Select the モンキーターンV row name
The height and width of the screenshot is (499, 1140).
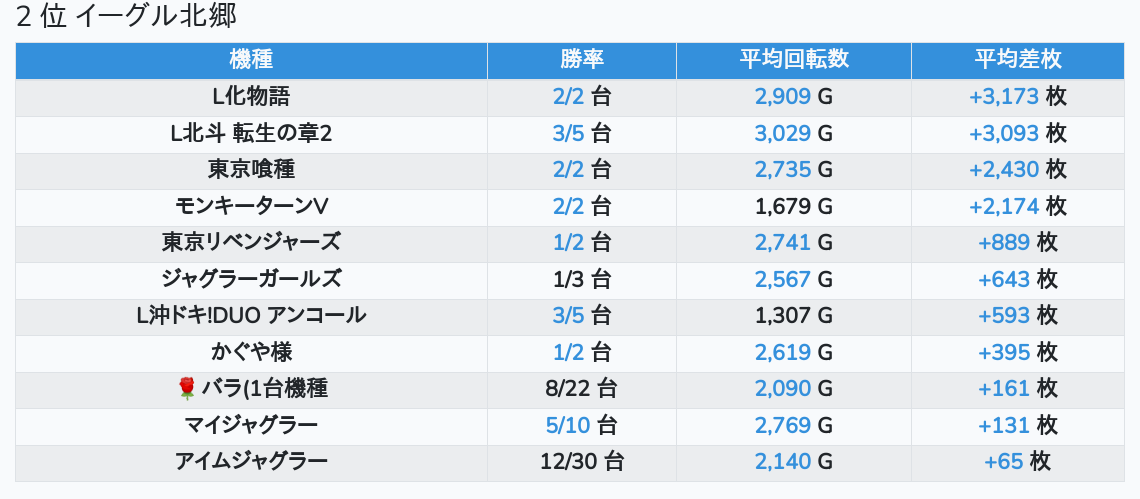click(x=251, y=207)
